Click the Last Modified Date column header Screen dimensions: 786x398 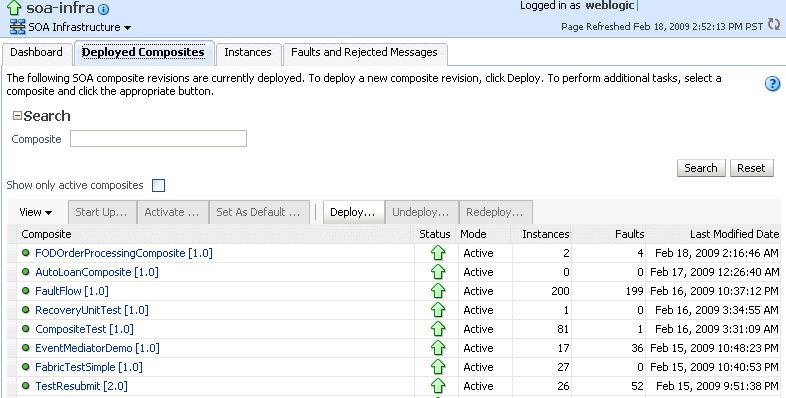coord(713,234)
